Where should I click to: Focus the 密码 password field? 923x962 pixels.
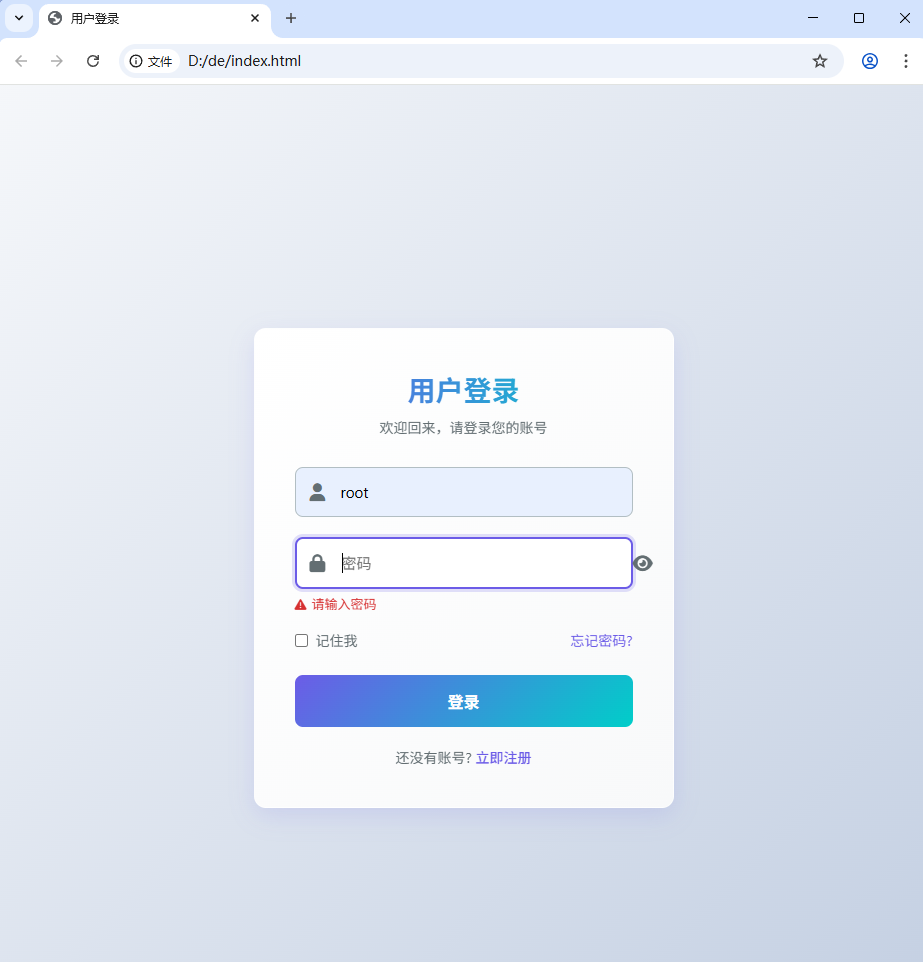tap(463, 563)
